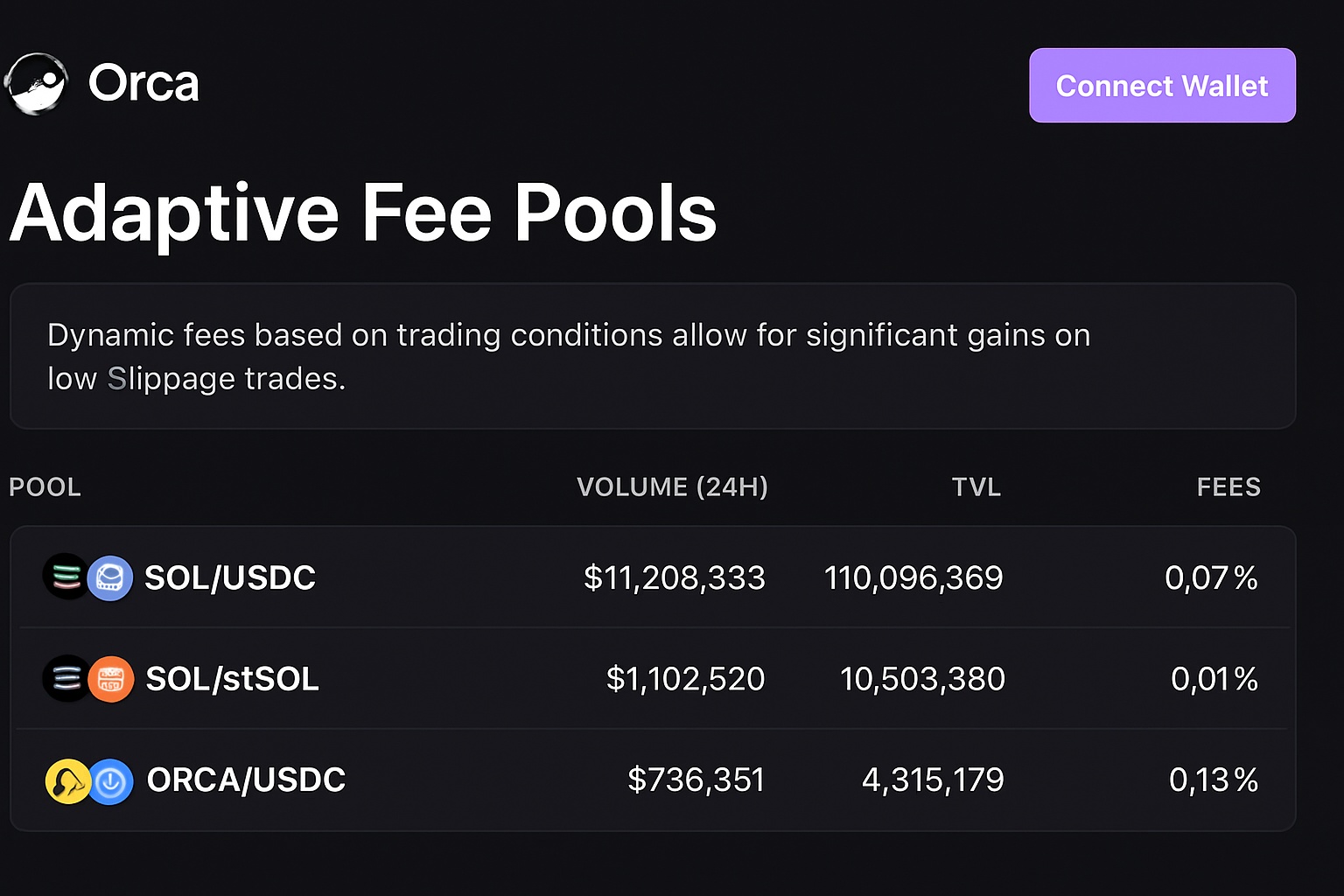Sort pools by FEES column header

1228,487
